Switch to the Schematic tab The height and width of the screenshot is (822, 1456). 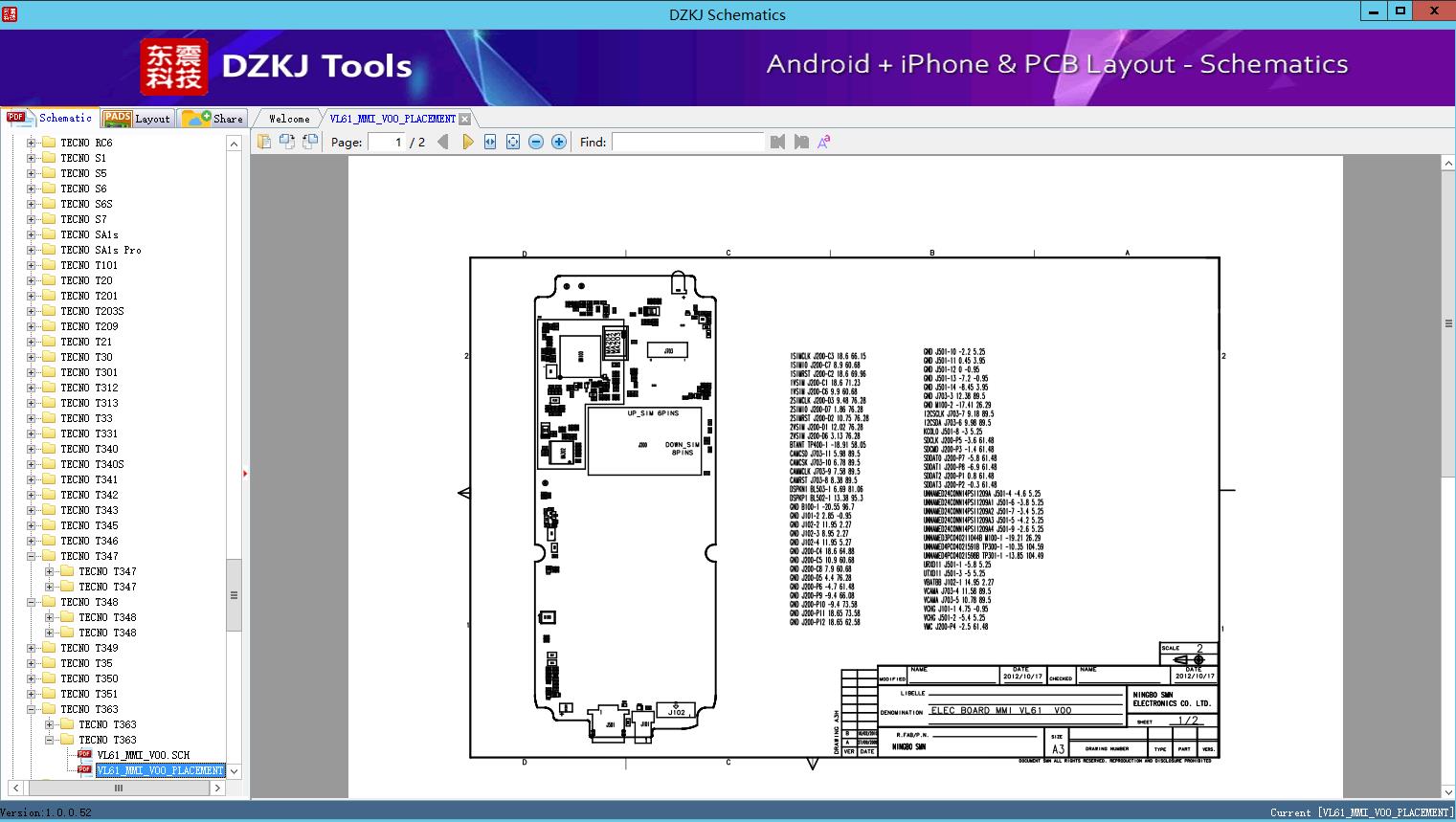tap(50, 118)
